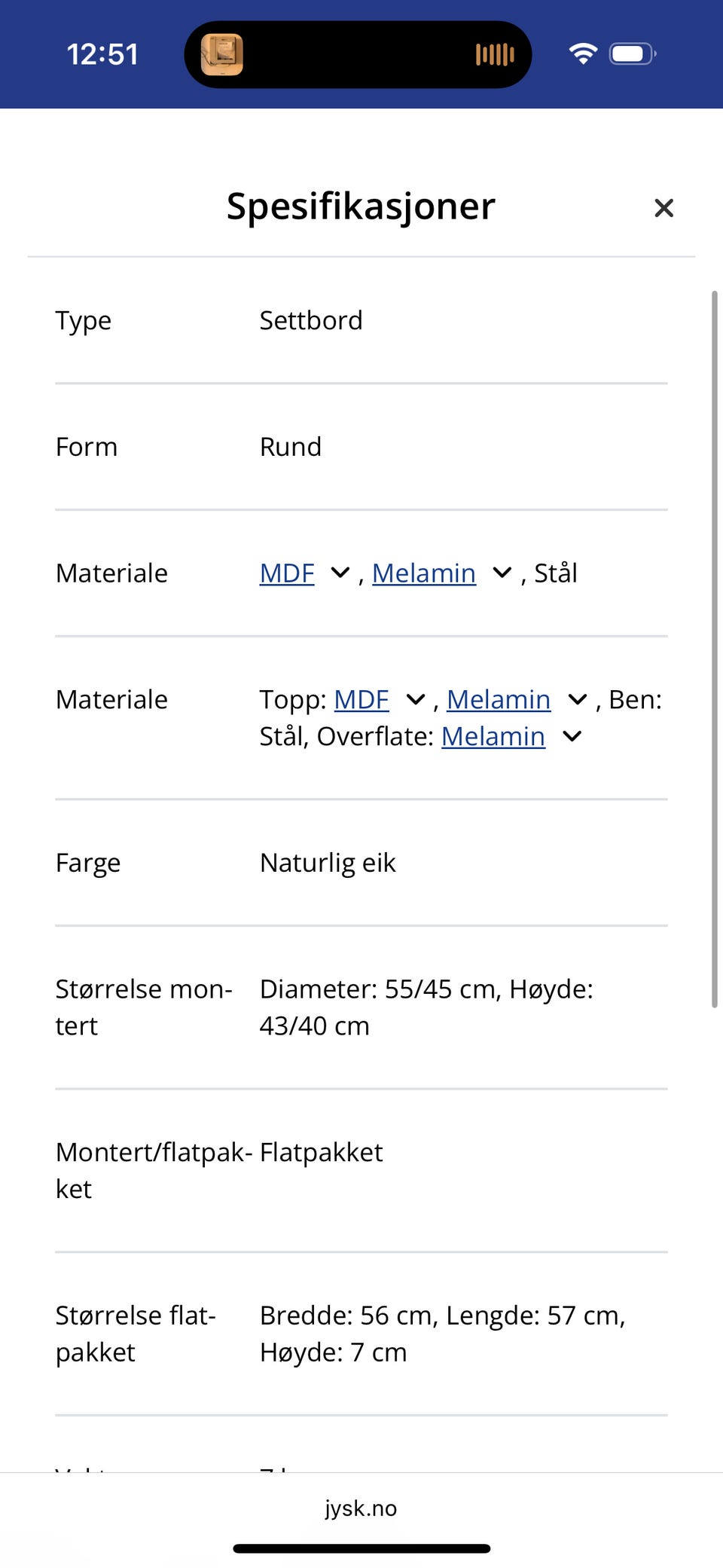Open the Melamin link in first Materiale row

(424, 573)
